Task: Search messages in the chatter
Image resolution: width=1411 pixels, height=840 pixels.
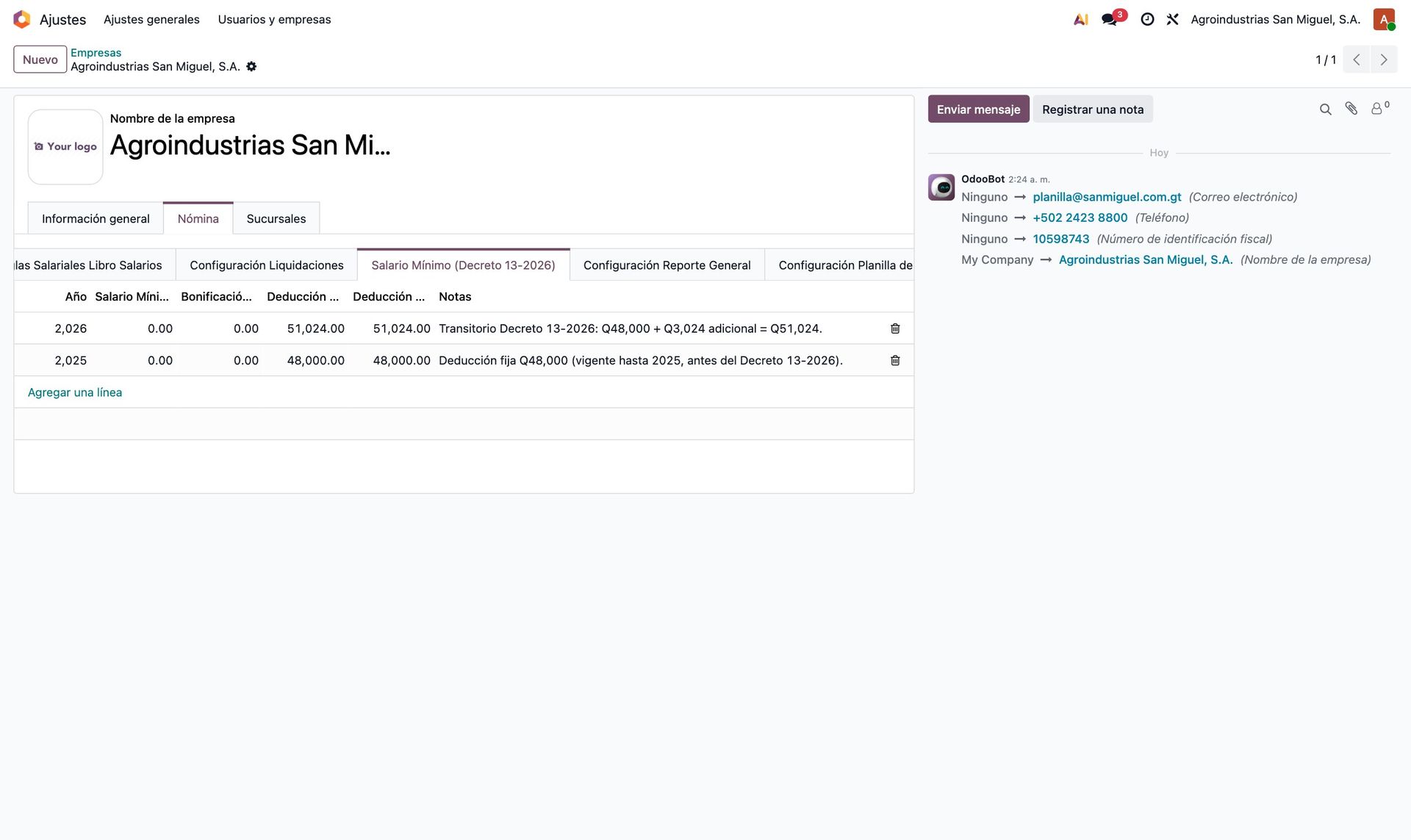Action: click(x=1325, y=110)
